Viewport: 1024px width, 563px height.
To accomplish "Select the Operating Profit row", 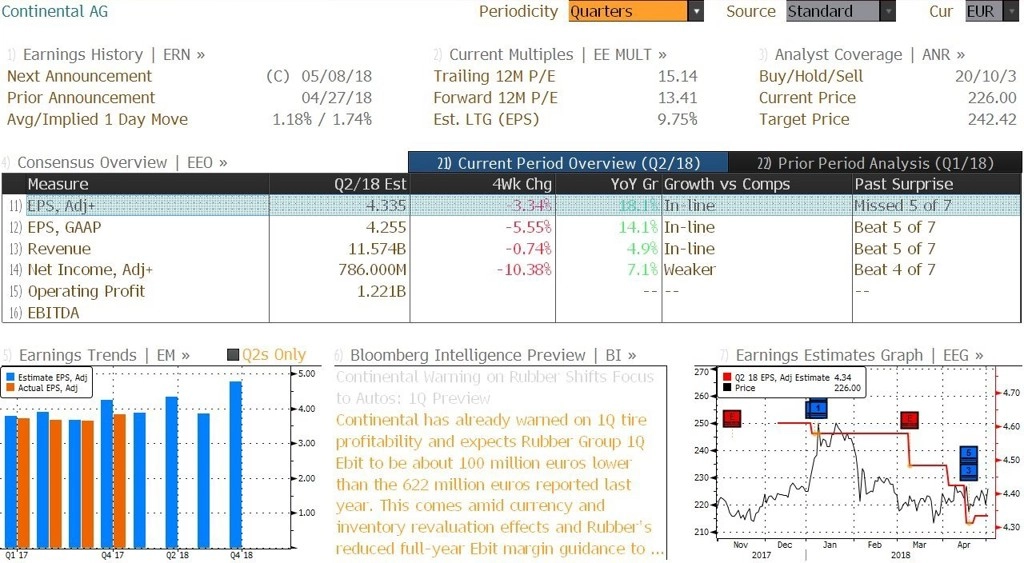I will coord(511,291).
